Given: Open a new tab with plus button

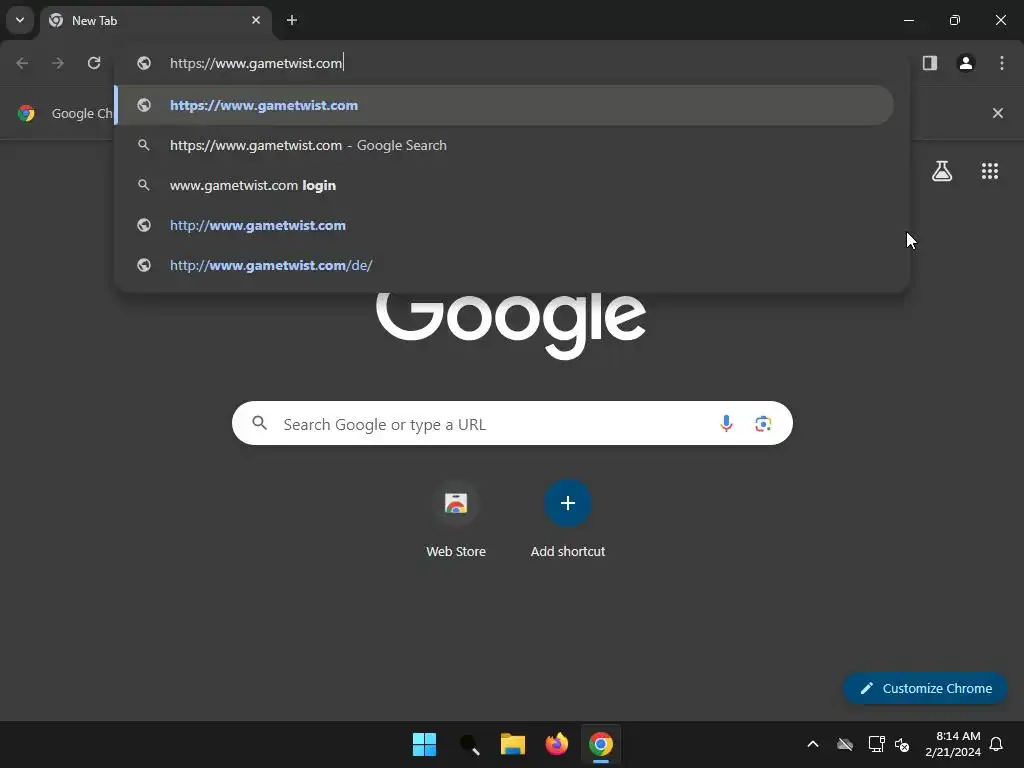Looking at the screenshot, I should (x=292, y=20).
